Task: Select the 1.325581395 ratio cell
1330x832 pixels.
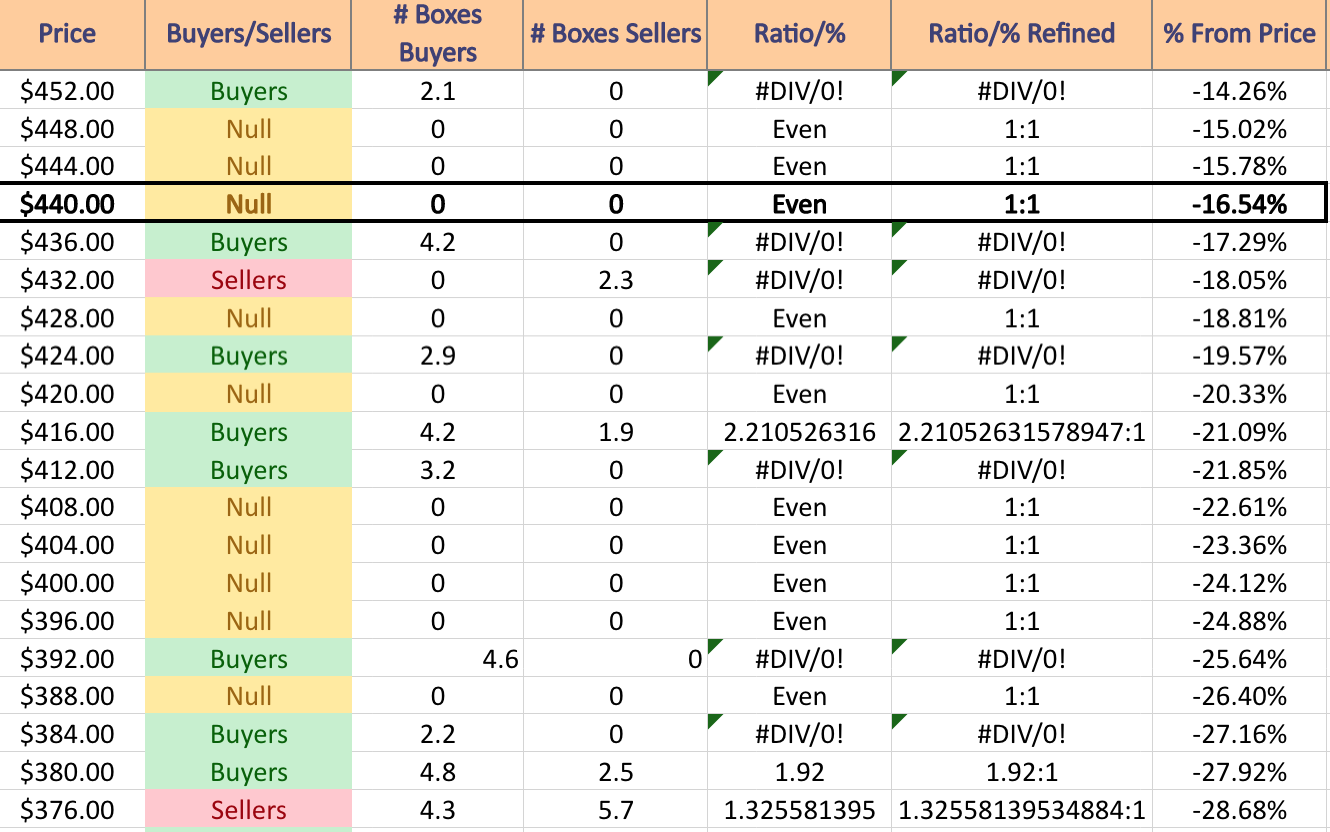Action: pos(799,810)
